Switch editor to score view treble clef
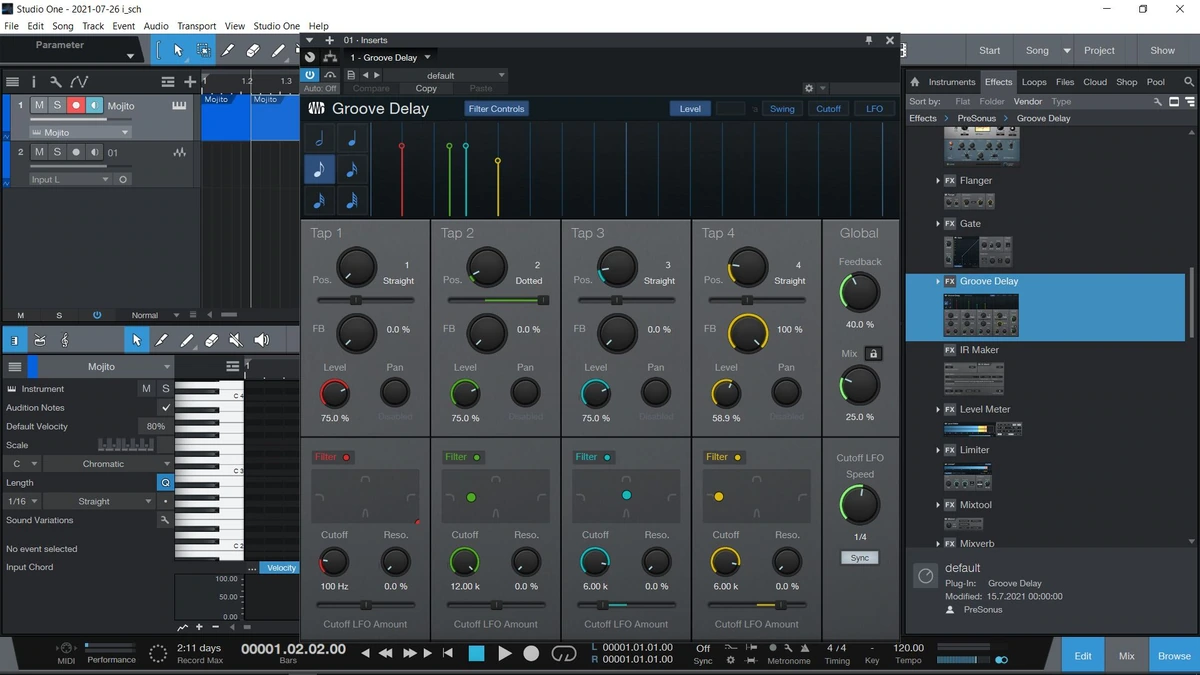The image size is (1200, 675). 65,340
